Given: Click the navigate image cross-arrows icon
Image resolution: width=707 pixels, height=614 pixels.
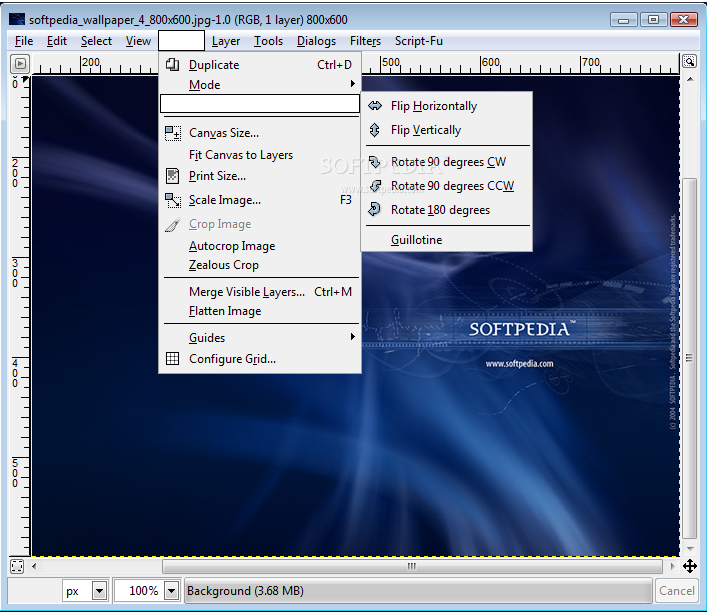Looking at the screenshot, I should (690, 566).
